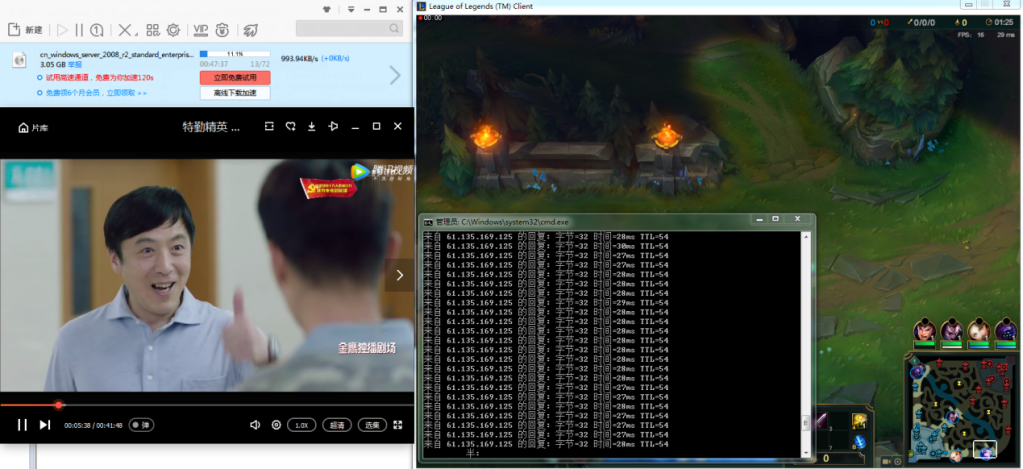Select the third teammate champion portrait
The image size is (1023, 469).
point(978,329)
